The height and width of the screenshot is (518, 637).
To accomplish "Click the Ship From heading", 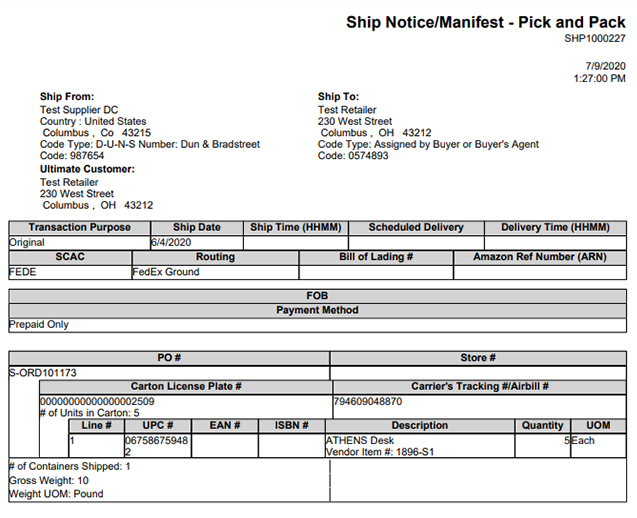I will tap(66, 97).
